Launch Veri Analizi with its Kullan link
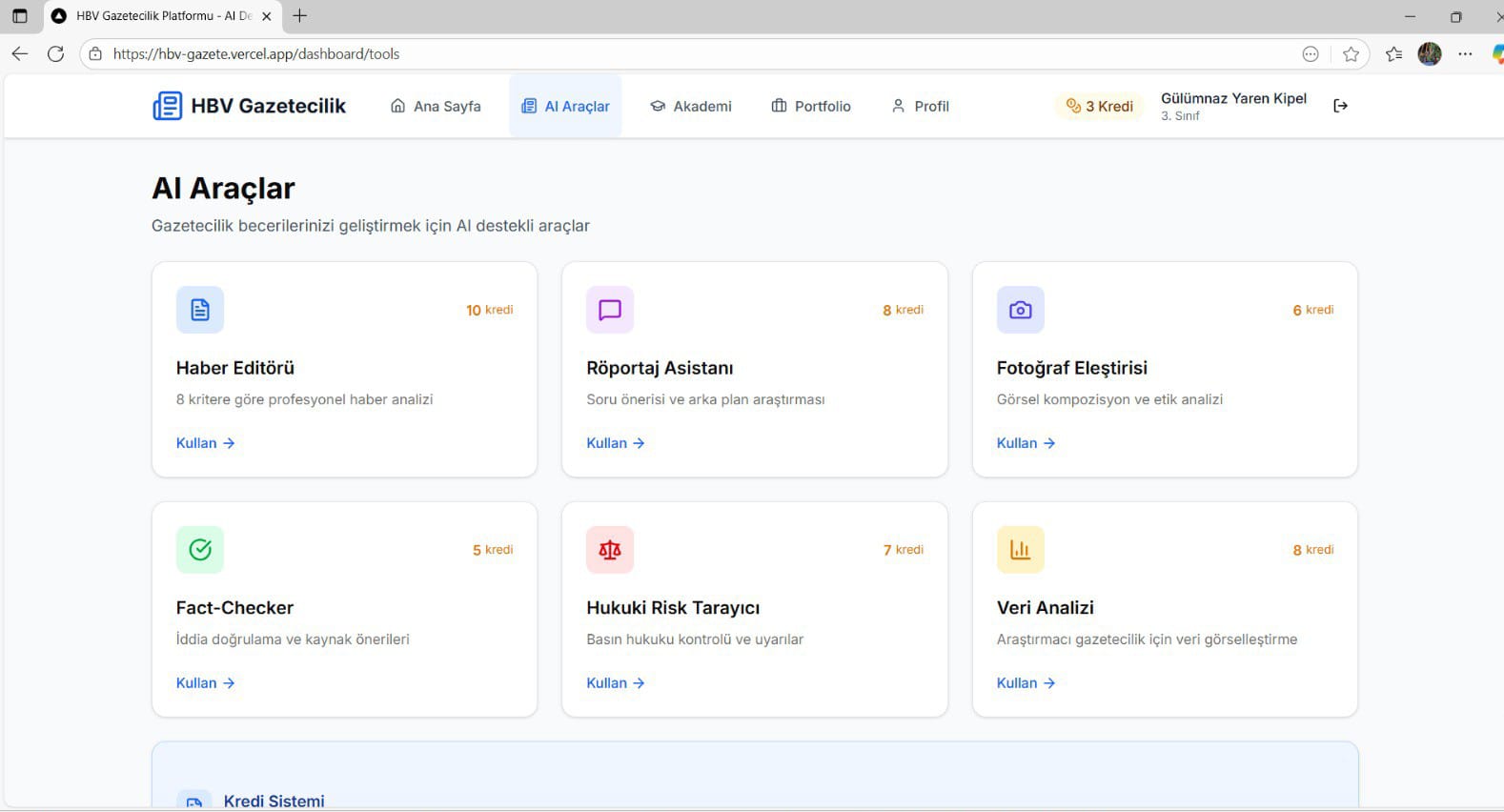The height and width of the screenshot is (812, 1504). point(1026,683)
